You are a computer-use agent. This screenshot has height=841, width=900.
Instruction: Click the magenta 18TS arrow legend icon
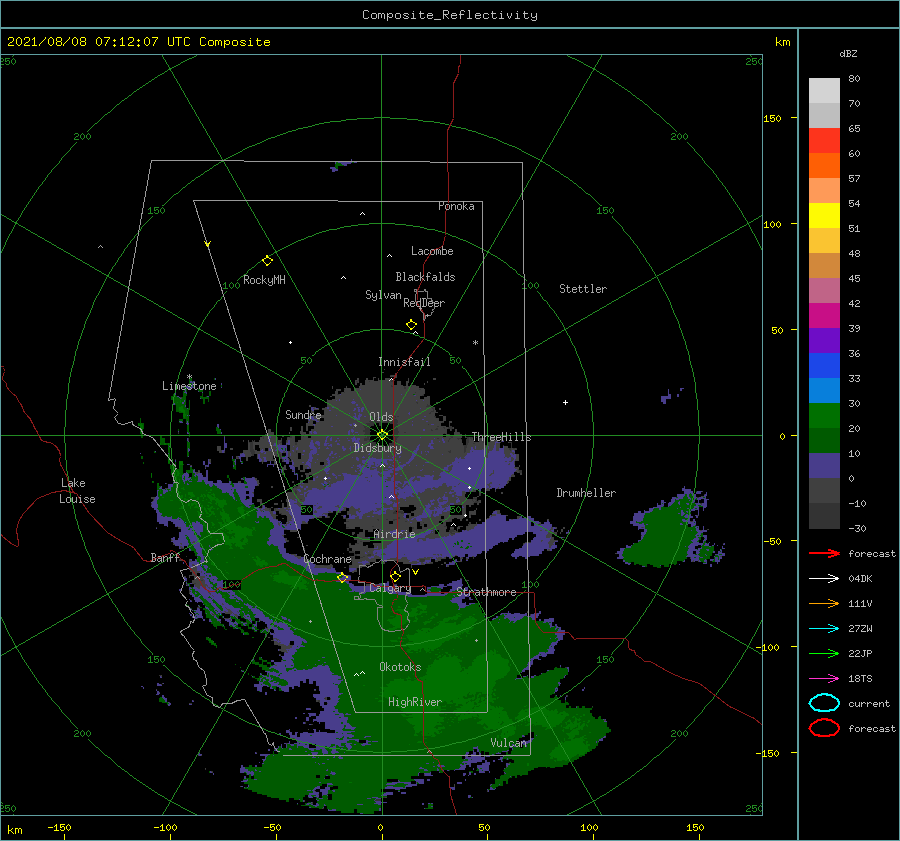point(824,679)
